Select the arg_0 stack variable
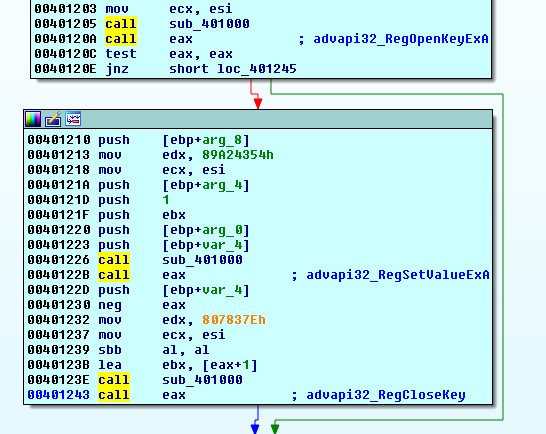Viewport: 546px width, 434px height. (x=222, y=230)
